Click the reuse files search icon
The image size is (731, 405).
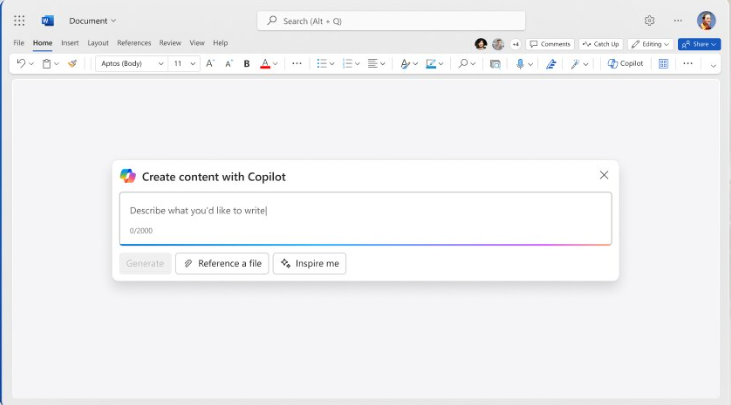(495, 64)
